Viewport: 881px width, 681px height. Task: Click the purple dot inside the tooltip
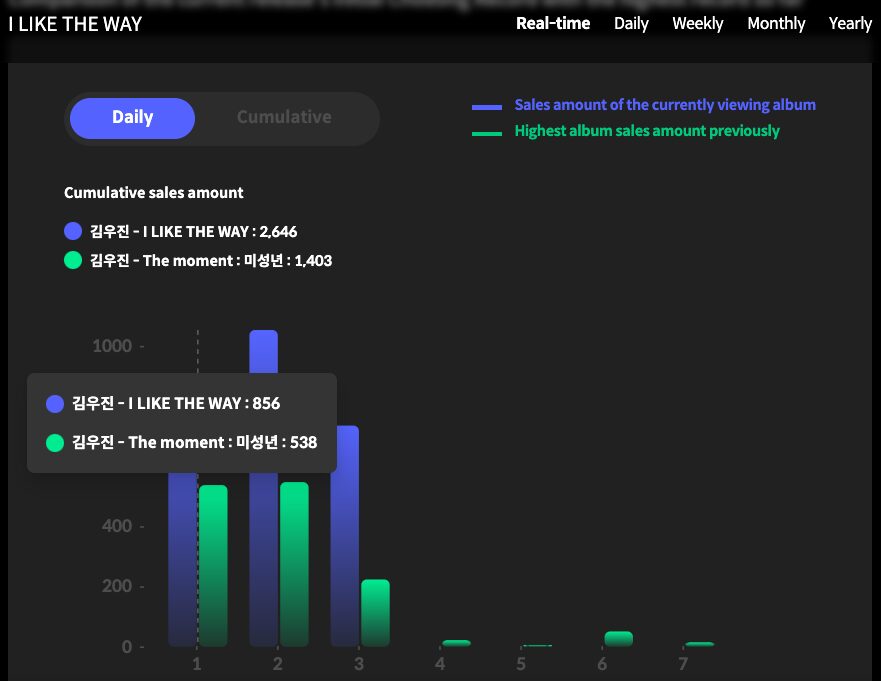(x=55, y=404)
